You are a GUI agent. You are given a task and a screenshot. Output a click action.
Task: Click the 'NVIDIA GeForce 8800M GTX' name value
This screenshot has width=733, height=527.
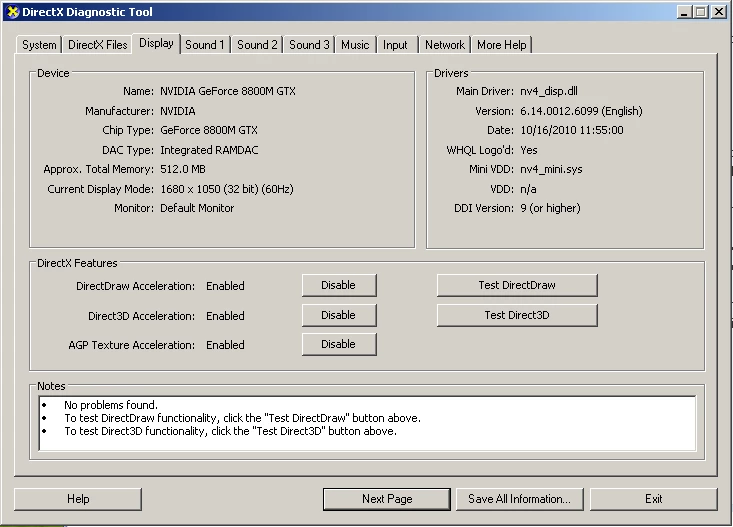[x=228, y=91]
